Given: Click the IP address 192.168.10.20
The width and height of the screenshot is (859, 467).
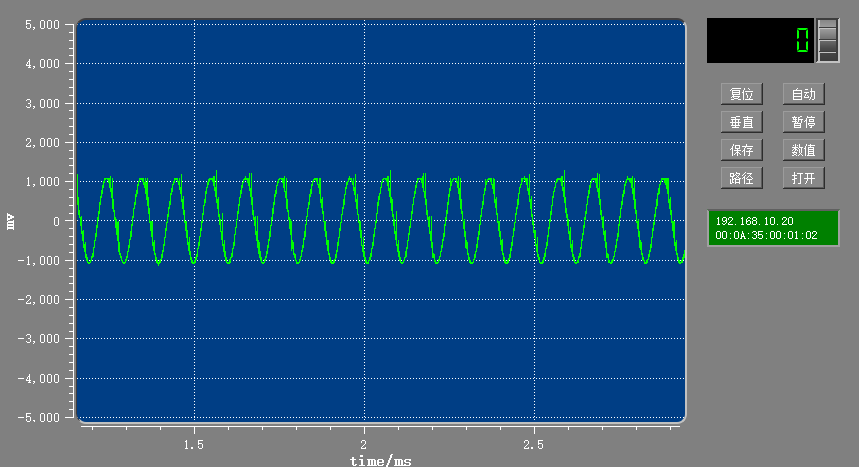Looking at the screenshot, I should click(754, 221).
